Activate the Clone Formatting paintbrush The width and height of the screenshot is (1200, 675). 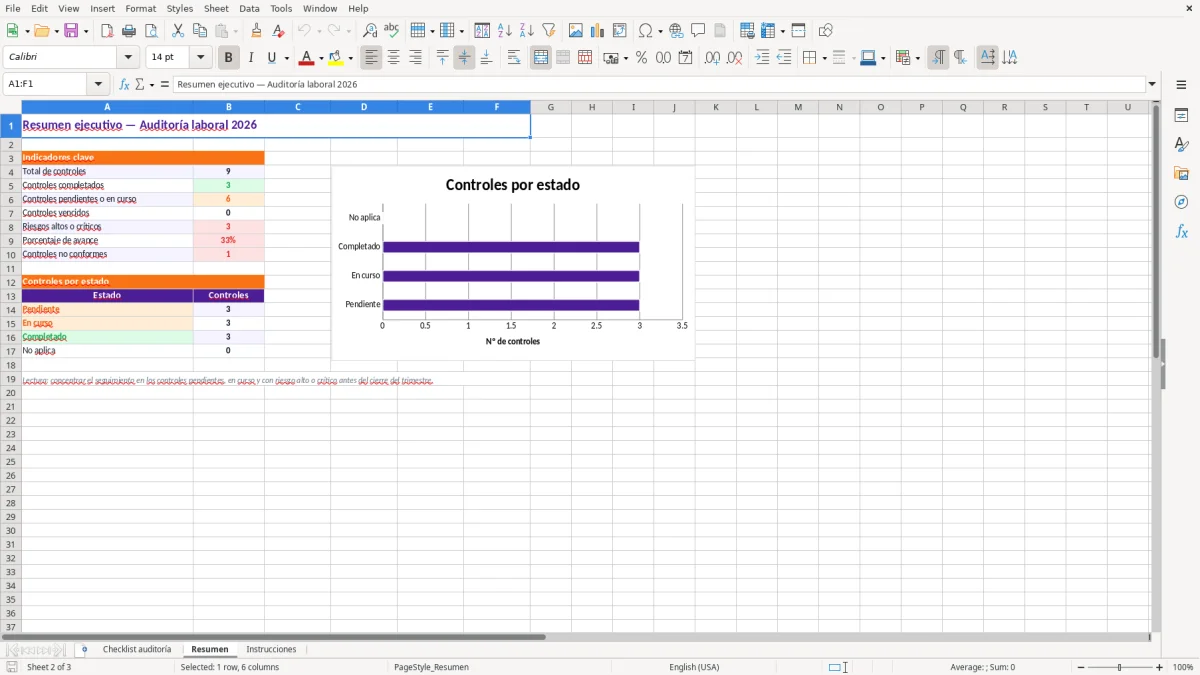(x=256, y=31)
